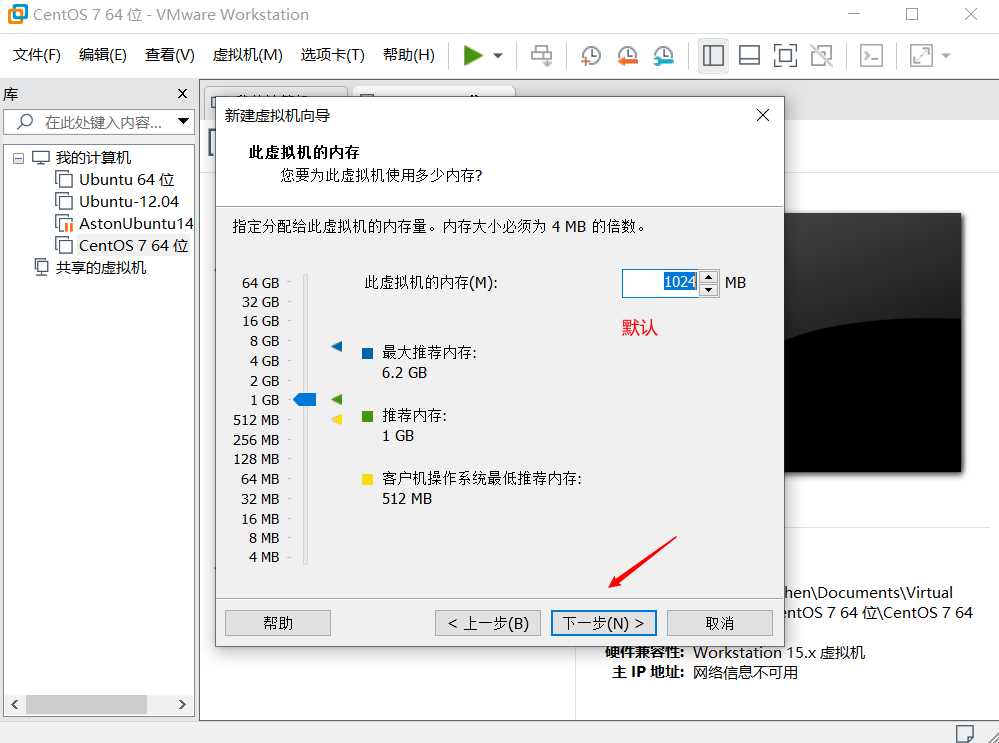Click the VMware Workstation title bar app icon

[17, 14]
